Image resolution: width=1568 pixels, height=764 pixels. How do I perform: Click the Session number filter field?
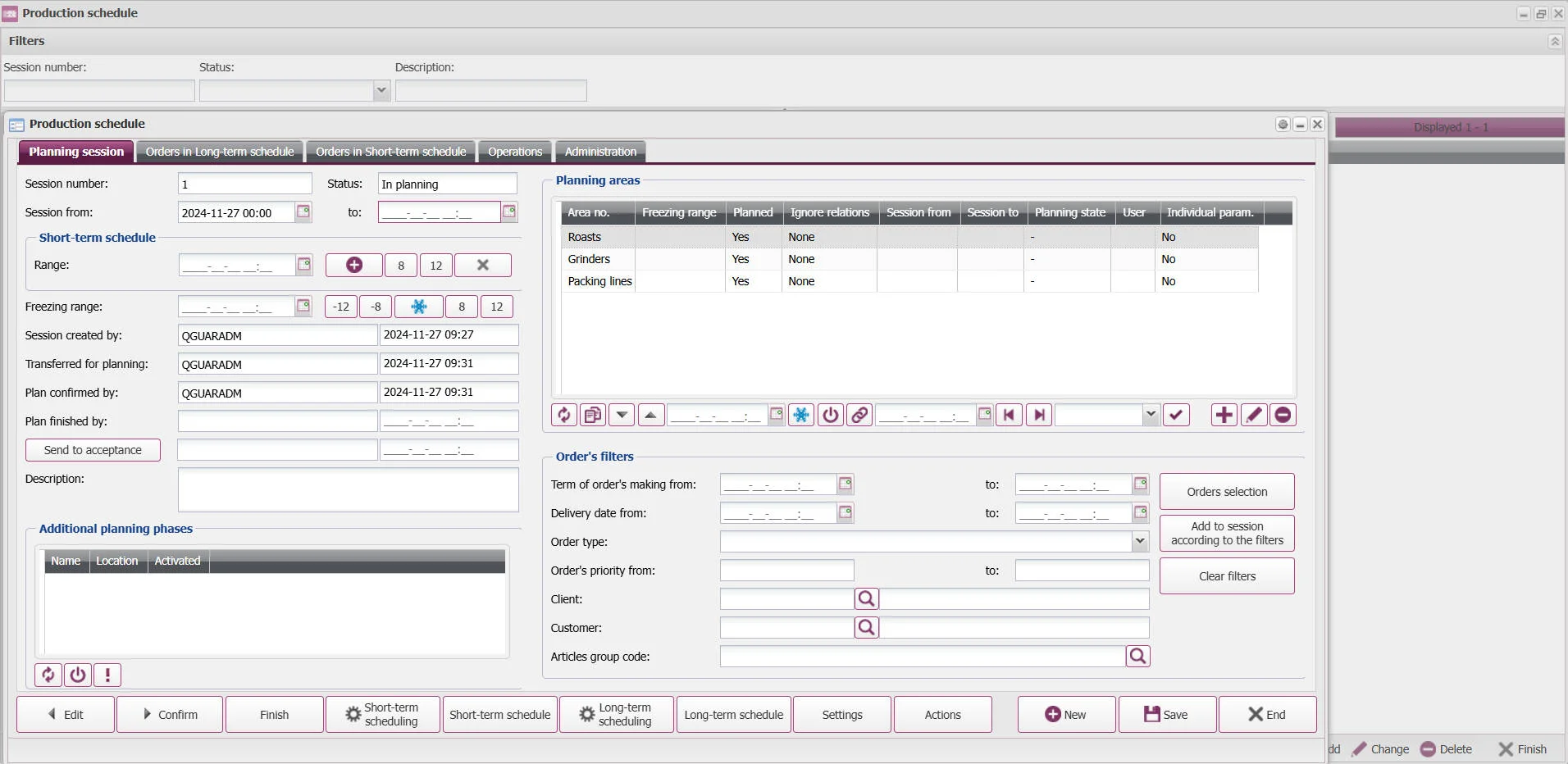(x=99, y=90)
